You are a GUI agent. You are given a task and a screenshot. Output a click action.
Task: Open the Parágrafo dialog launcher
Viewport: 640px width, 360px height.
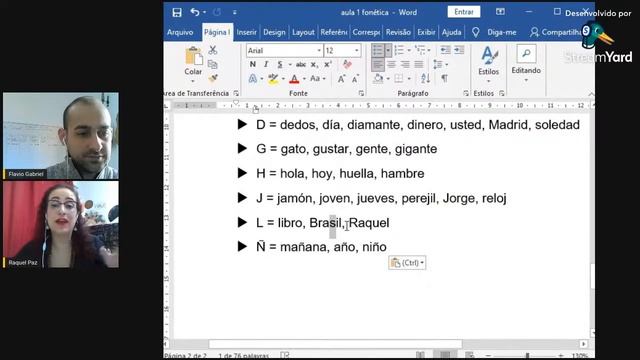[x=466, y=93]
